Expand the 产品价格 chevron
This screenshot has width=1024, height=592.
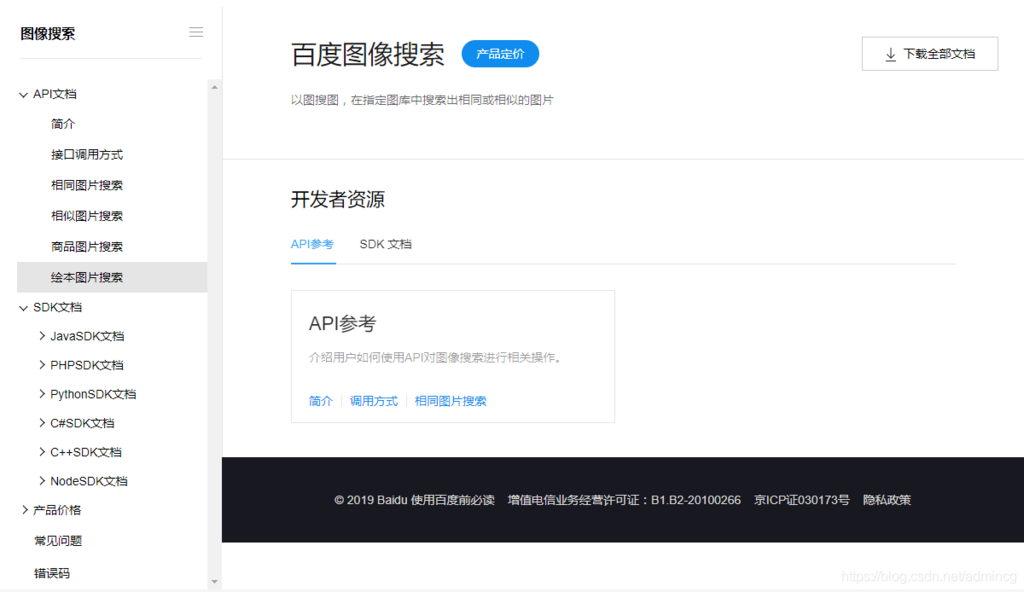pos(24,510)
